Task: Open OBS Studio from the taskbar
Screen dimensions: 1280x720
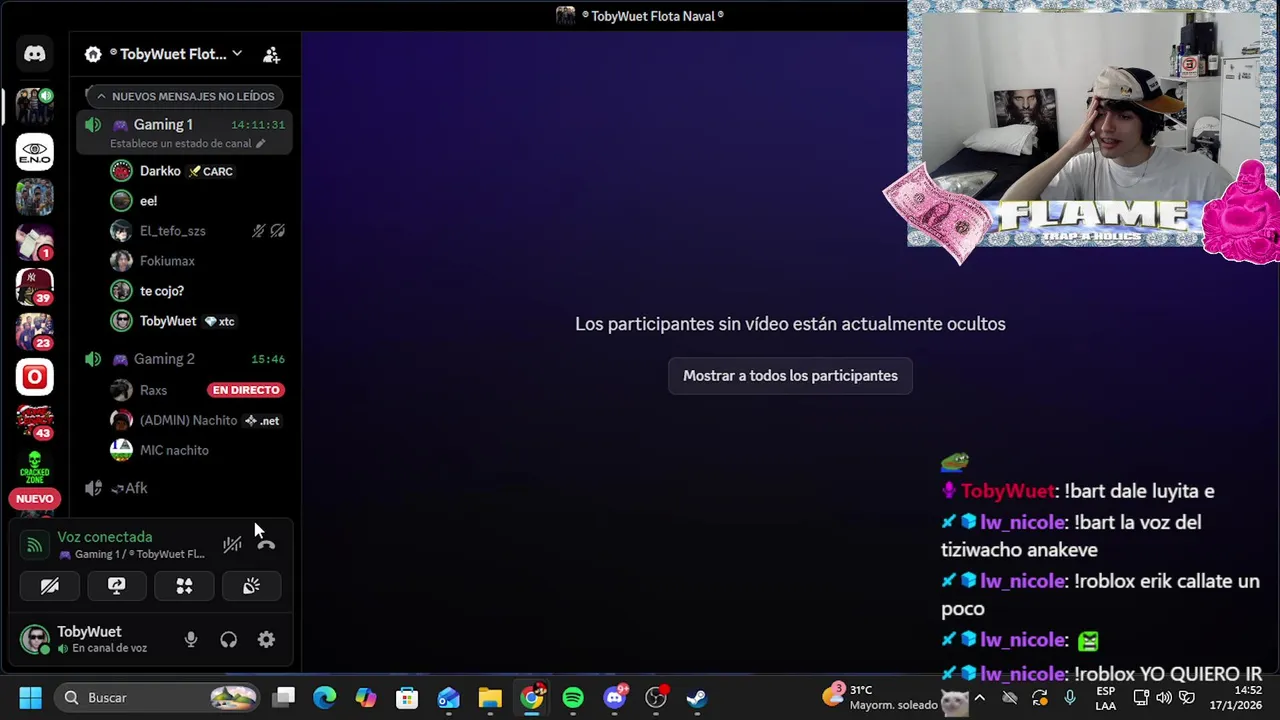Action: point(656,698)
